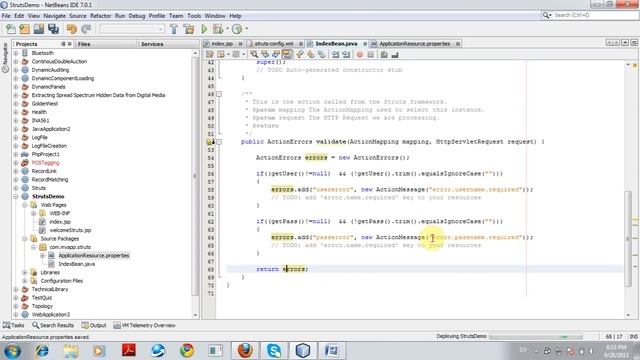640x360 pixels.
Task: Collapse the StrutsDemo project node
Action: pyautogui.click(x=16, y=196)
